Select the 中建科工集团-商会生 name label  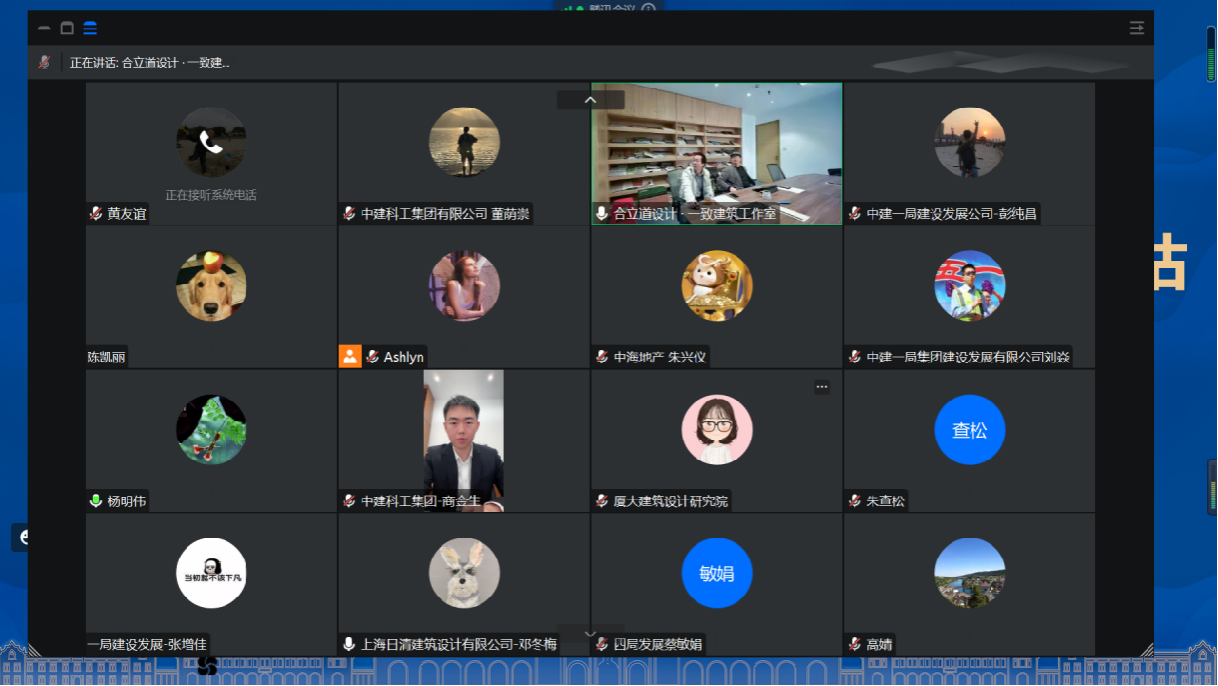[420, 501]
